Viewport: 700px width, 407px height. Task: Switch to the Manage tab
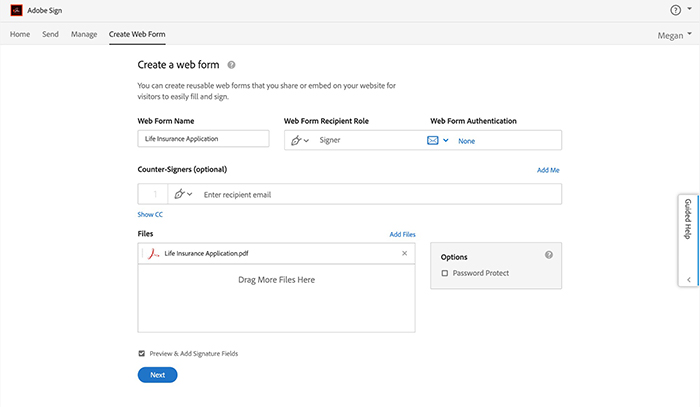click(x=84, y=34)
